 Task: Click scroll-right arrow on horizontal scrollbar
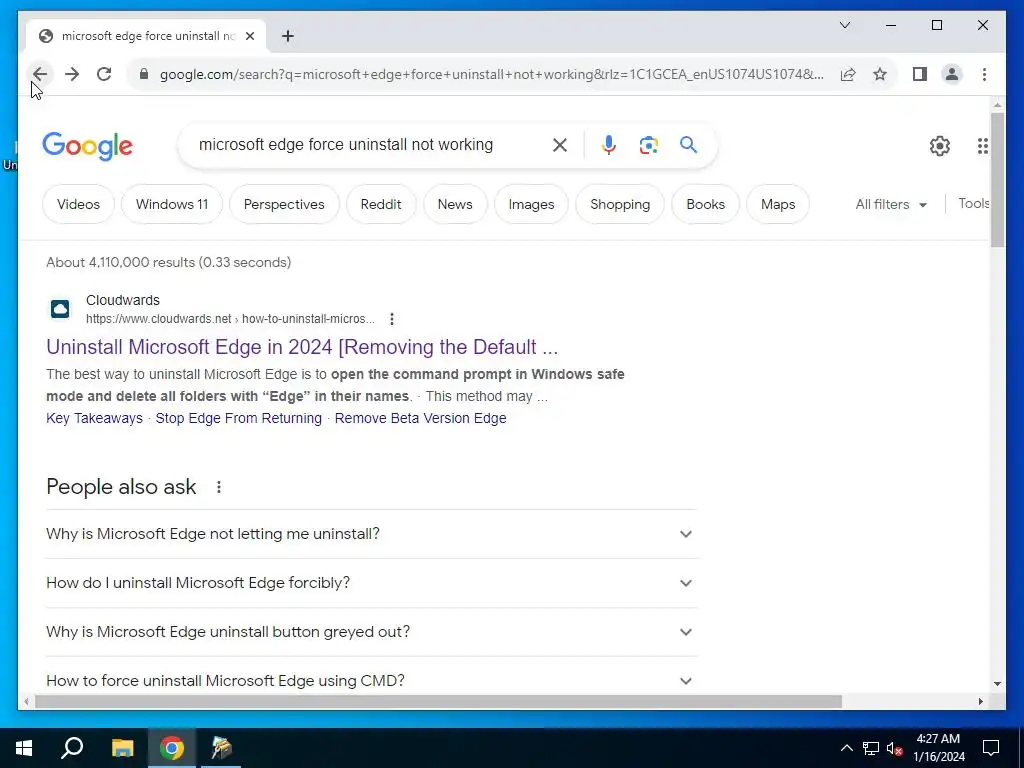(980, 701)
